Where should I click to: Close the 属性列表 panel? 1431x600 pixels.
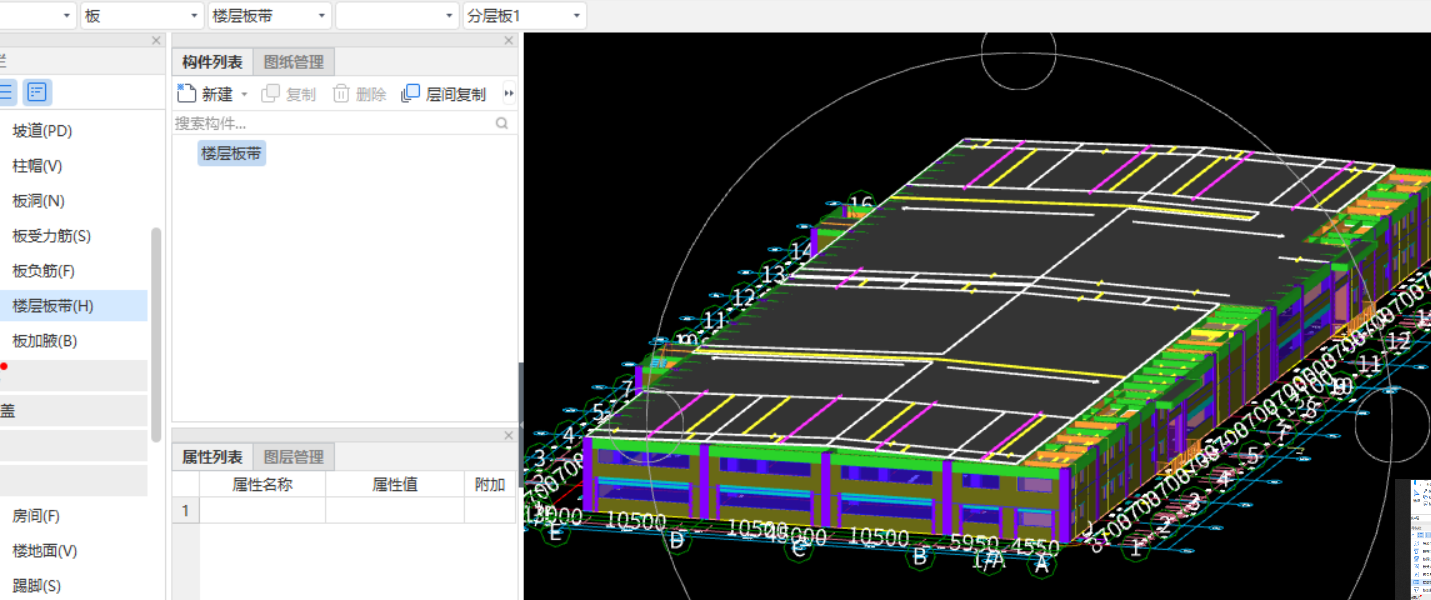[x=508, y=435]
